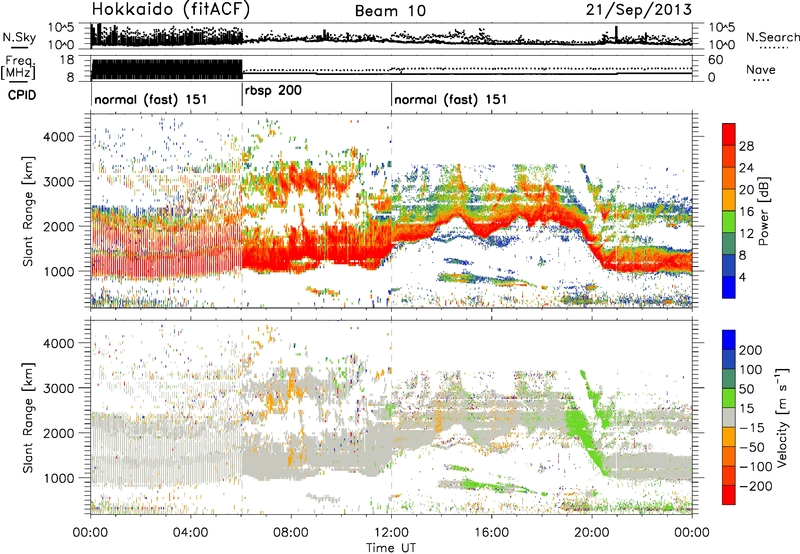
Task: Click the 18 tick on frequency axis
Action: pyautogui.click(x=67, y=60)
